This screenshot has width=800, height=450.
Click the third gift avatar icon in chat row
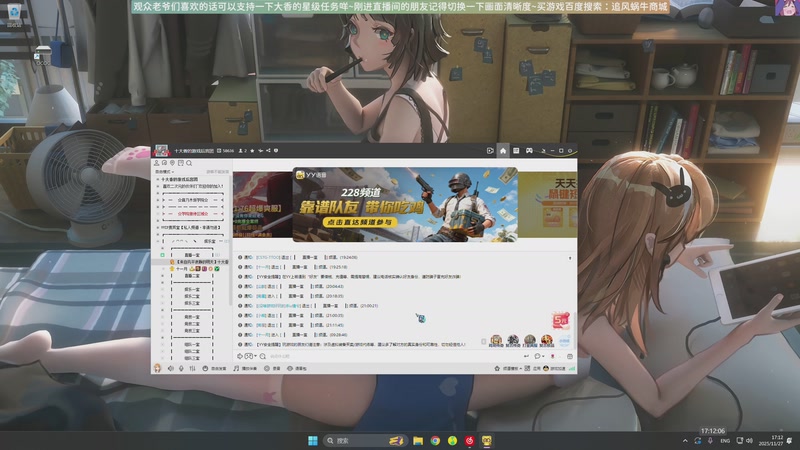530,340
